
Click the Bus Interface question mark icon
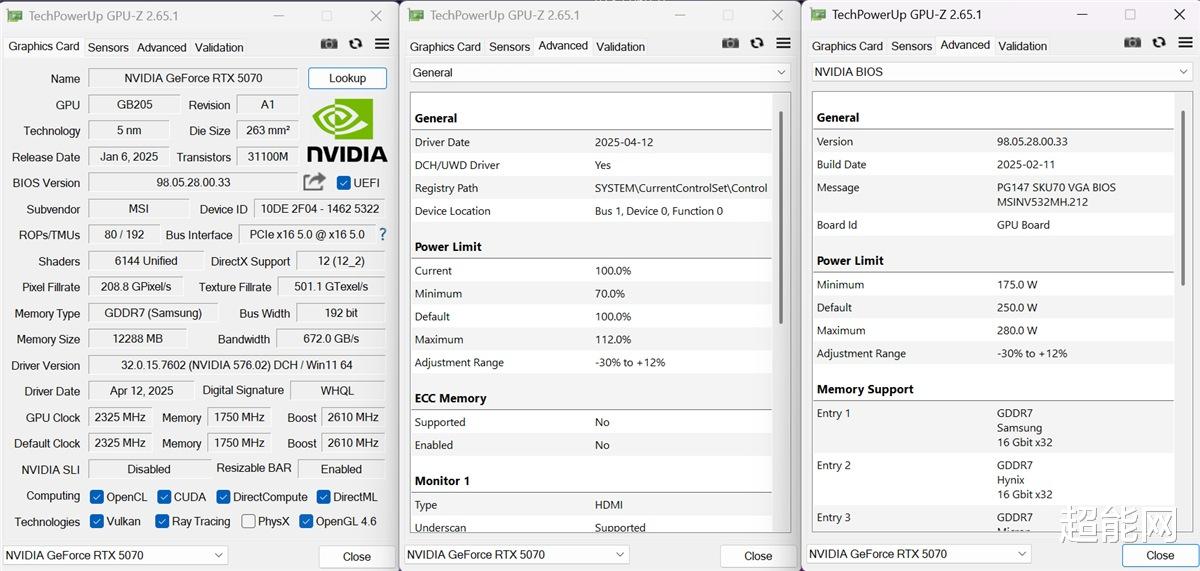point(381,234)
